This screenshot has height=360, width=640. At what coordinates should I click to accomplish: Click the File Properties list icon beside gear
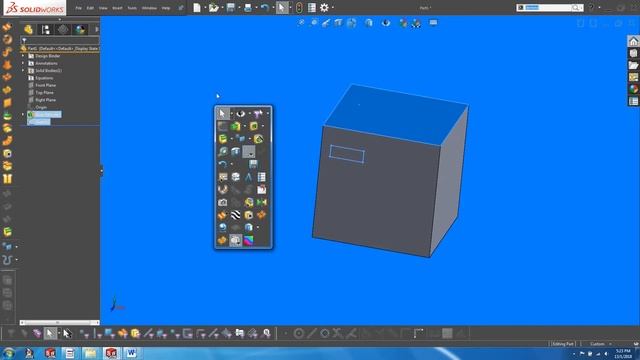point(312,7)
